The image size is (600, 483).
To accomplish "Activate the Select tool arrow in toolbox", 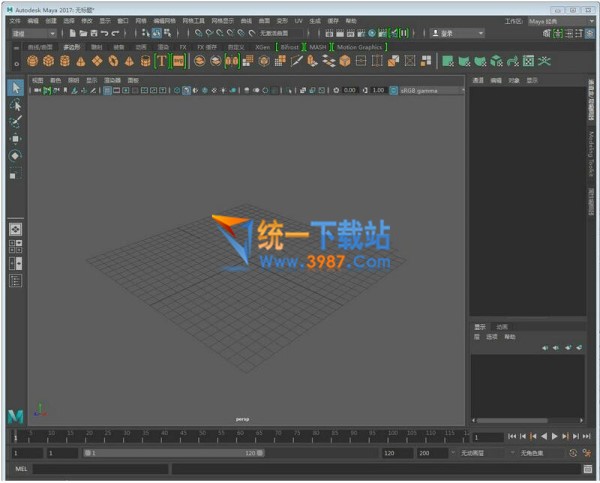I will 15,88.
